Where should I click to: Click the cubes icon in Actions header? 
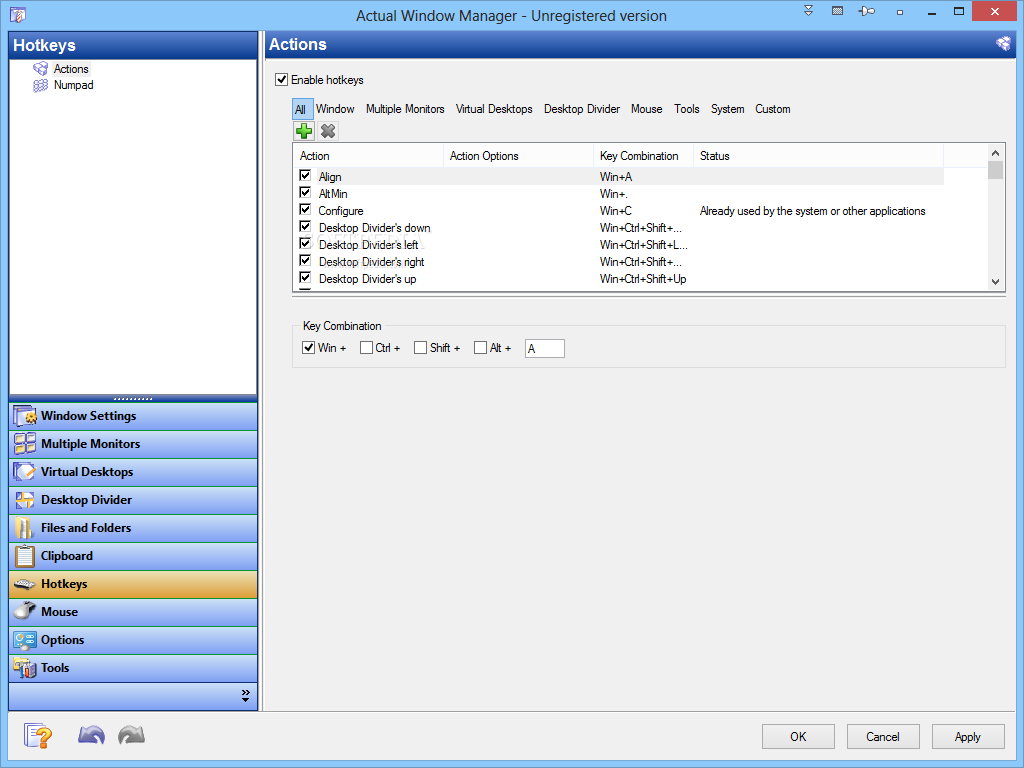tap(1003, 44)
